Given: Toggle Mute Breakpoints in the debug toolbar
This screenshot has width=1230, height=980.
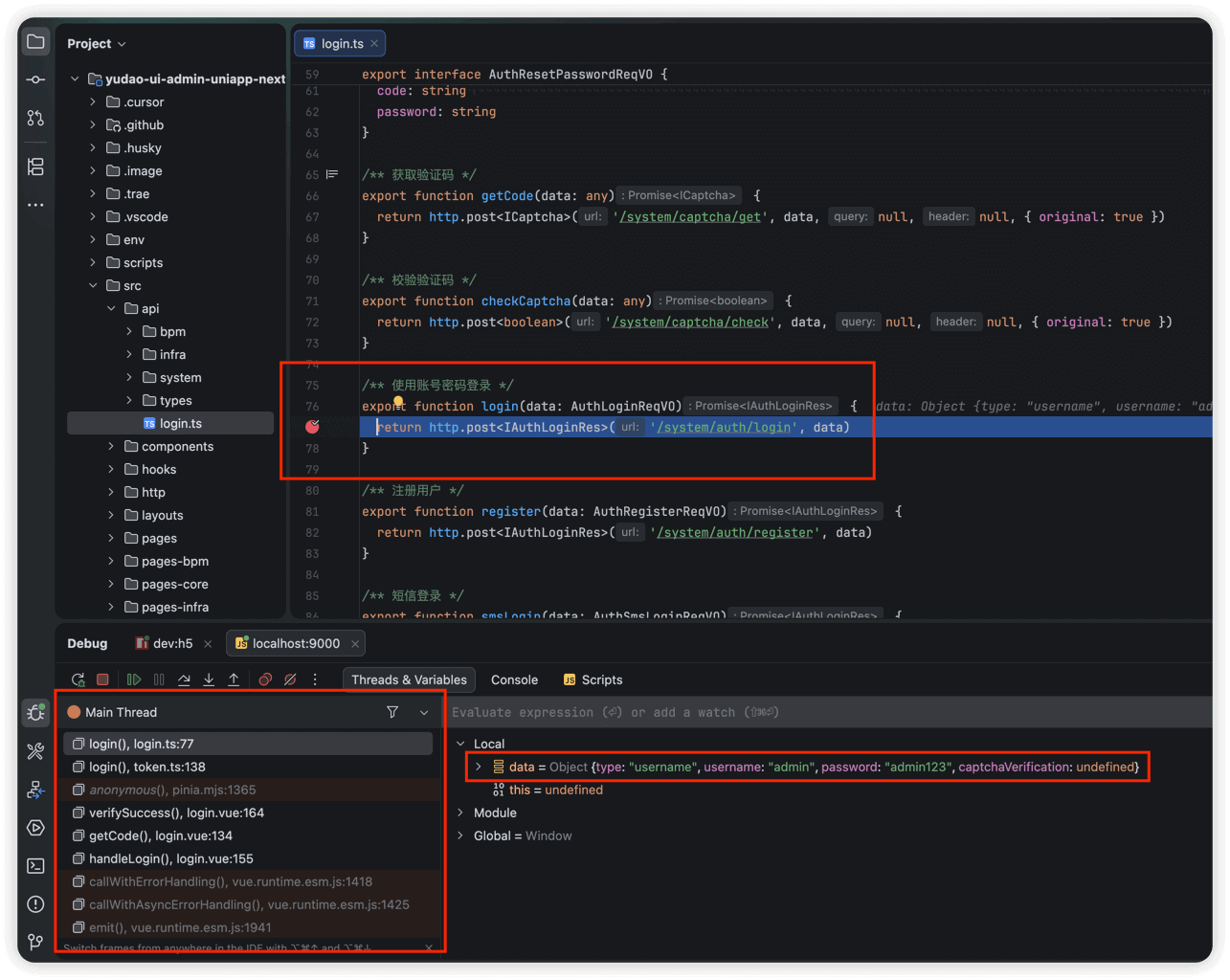Looking at the screenshot, I should coord(290,679).
